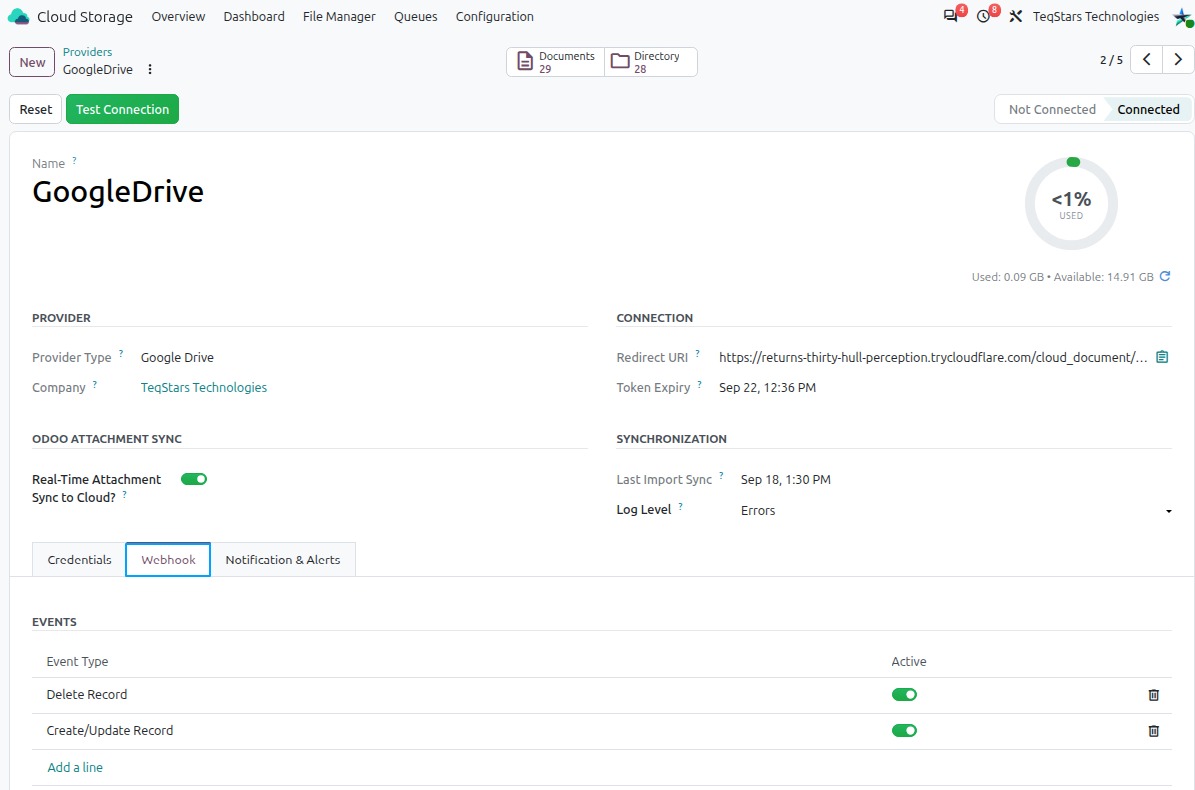Open the TeqStars Technologies company switcher

pyautogui.click(x=1095, y=16)
